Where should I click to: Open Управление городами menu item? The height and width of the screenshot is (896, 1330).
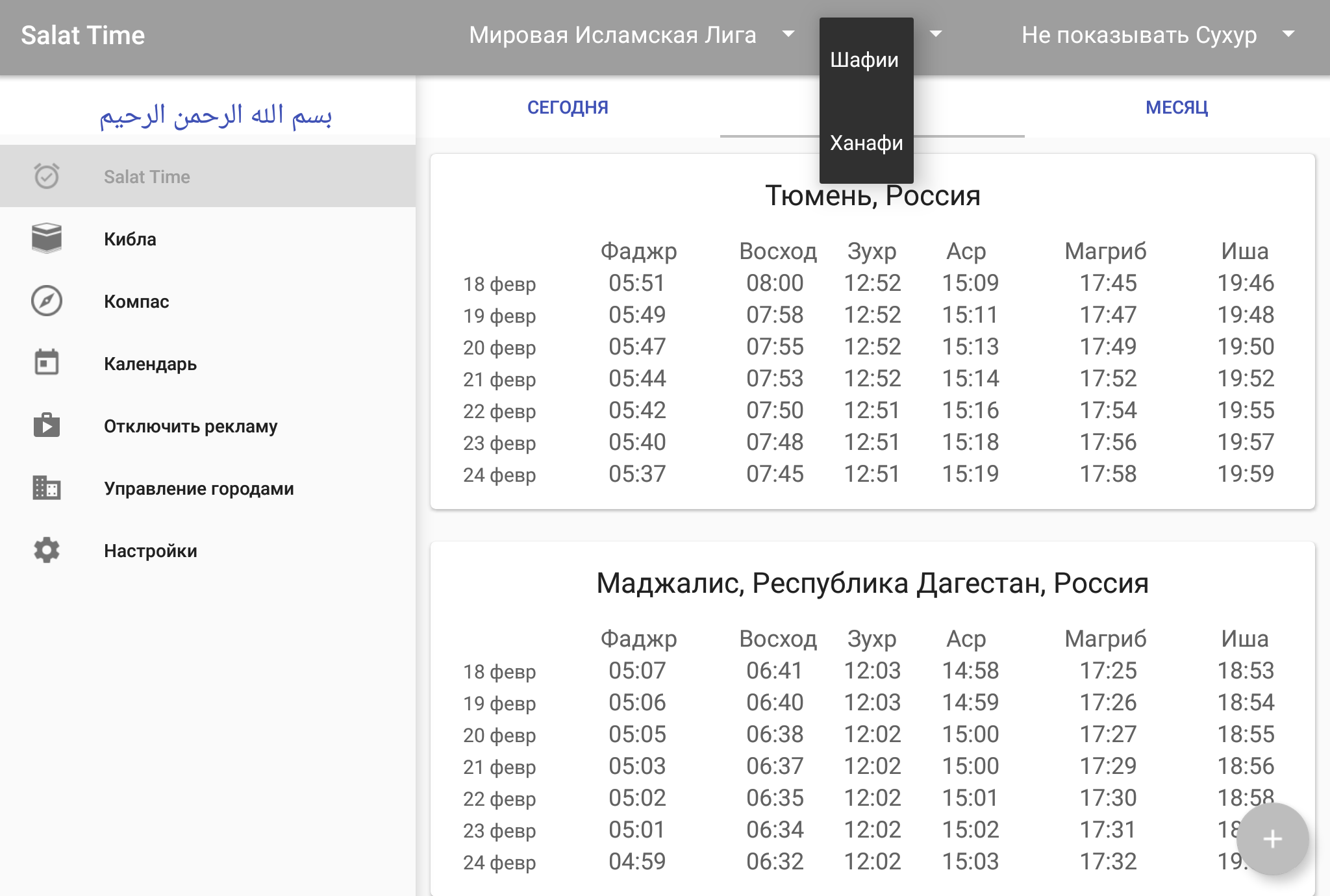199,488
